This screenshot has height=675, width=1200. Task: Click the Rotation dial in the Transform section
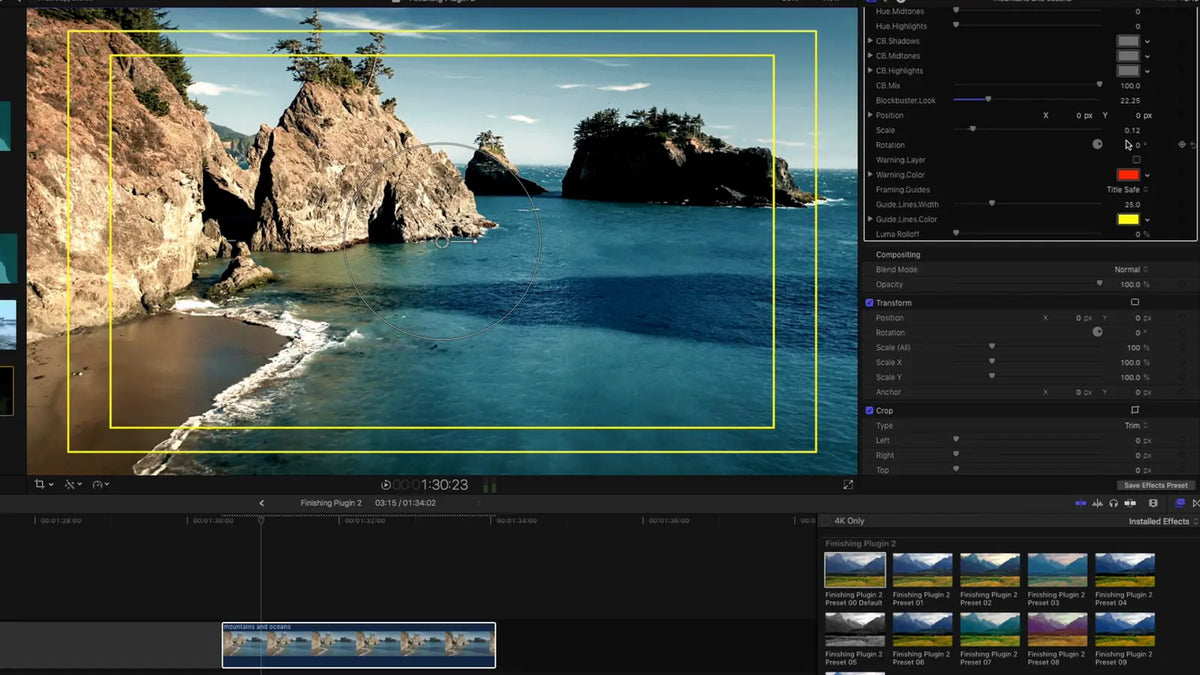[1097, 332]
